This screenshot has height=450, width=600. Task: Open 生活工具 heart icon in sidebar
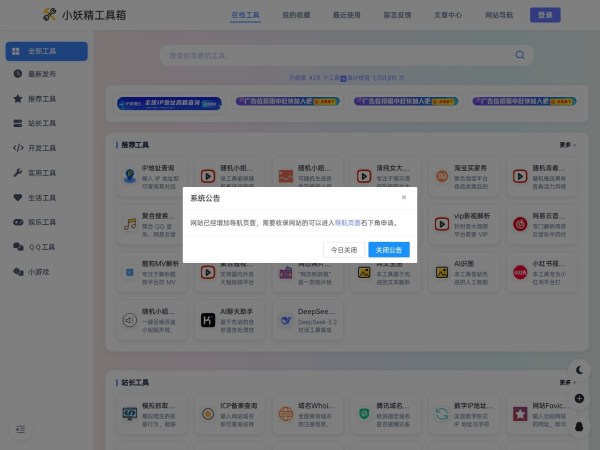(x=18, y=197)
